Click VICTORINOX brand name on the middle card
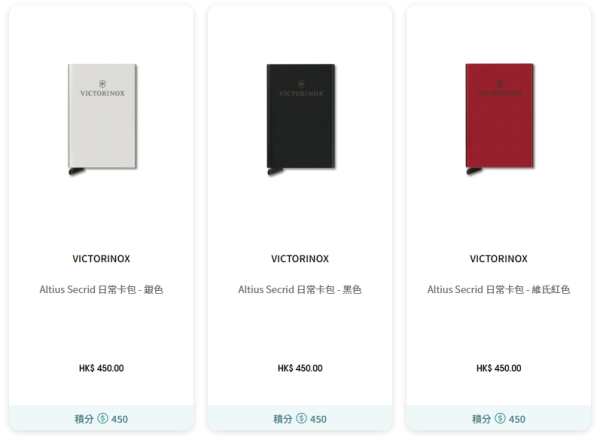 [300, 259]
